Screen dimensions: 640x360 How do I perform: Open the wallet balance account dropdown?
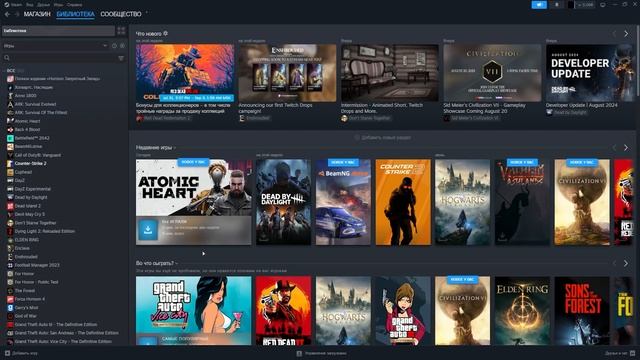(585, 4)
